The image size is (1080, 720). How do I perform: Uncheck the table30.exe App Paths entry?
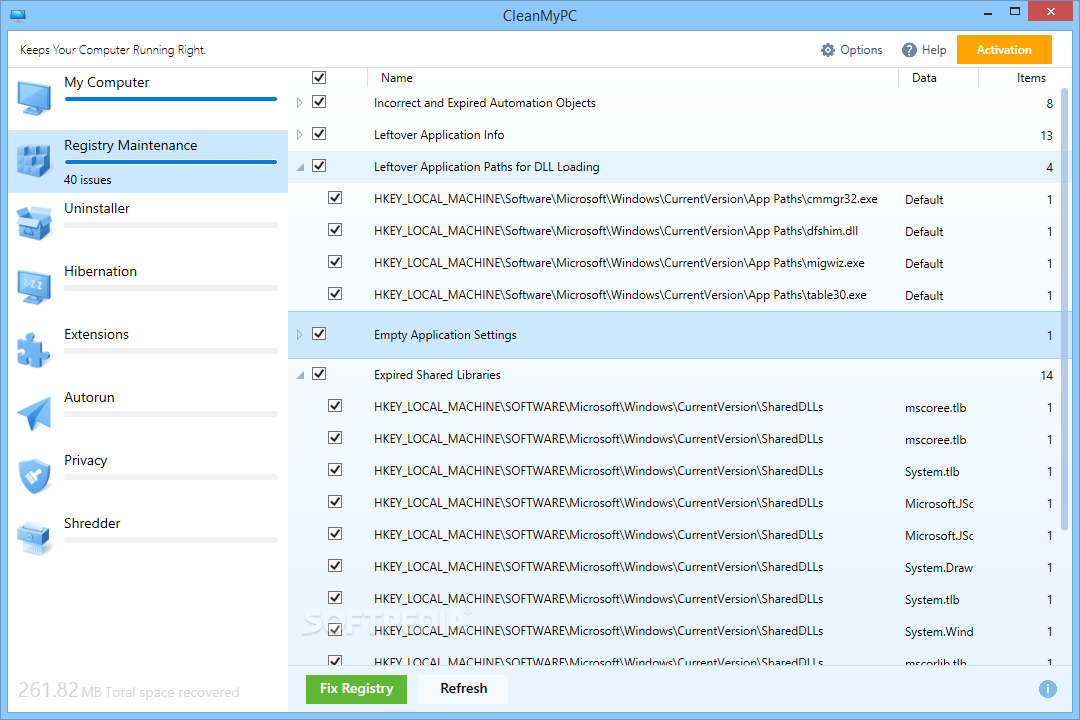(x=335, y=294)
